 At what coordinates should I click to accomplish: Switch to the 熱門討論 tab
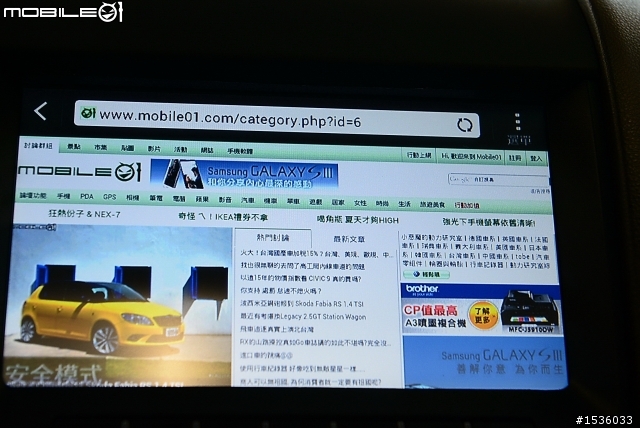(x=273, y=238)
